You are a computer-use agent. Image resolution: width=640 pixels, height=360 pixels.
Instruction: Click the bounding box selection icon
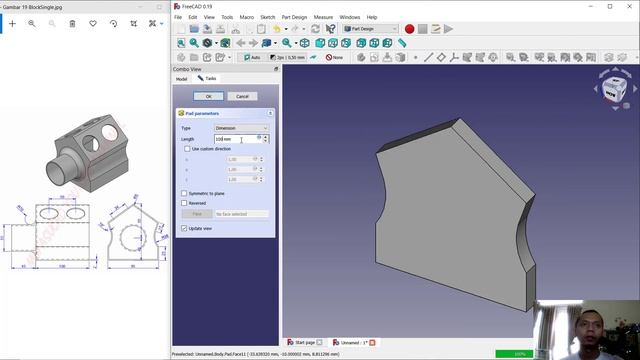pyautogui.click(x=225, y=43)
